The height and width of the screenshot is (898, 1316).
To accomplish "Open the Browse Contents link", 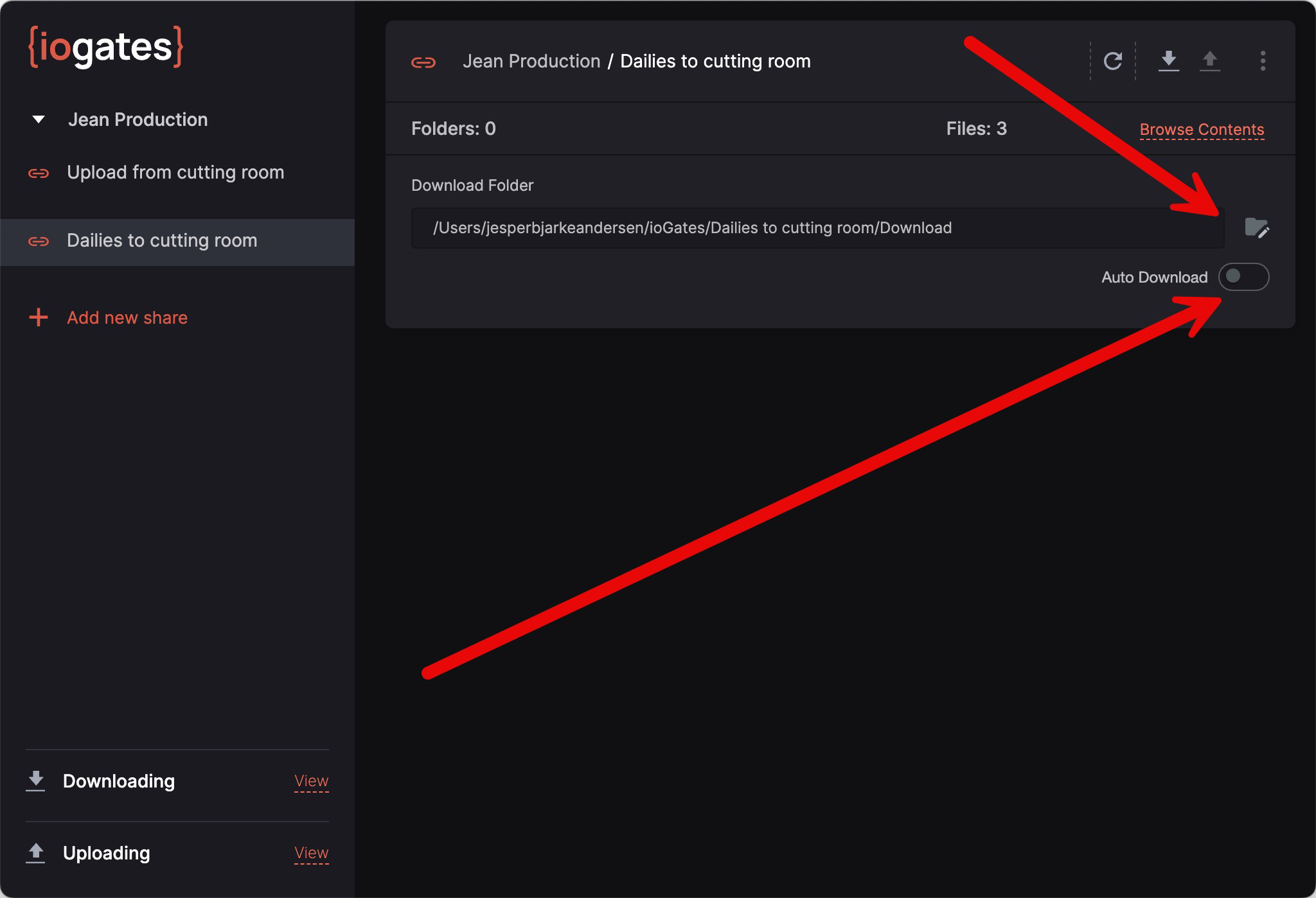I will point(1201,129).
